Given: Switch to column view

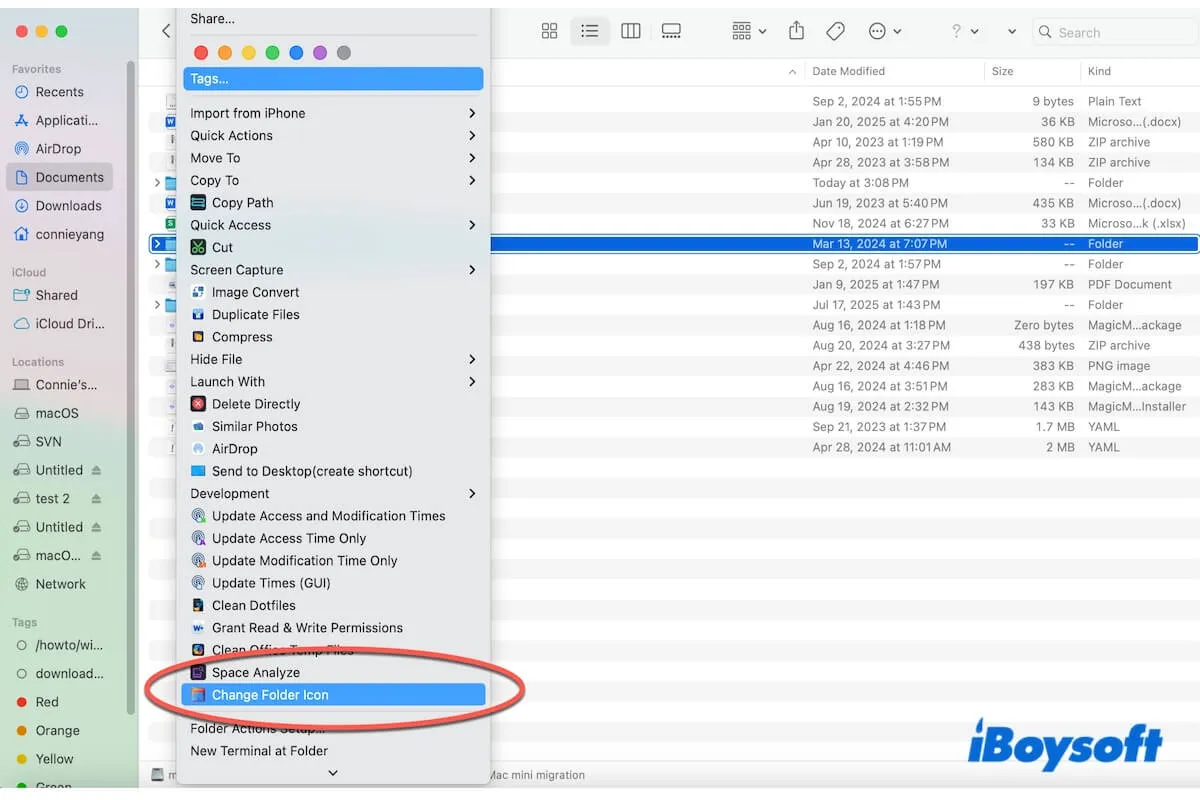Looking at the screenshot, I should point(631,31).
